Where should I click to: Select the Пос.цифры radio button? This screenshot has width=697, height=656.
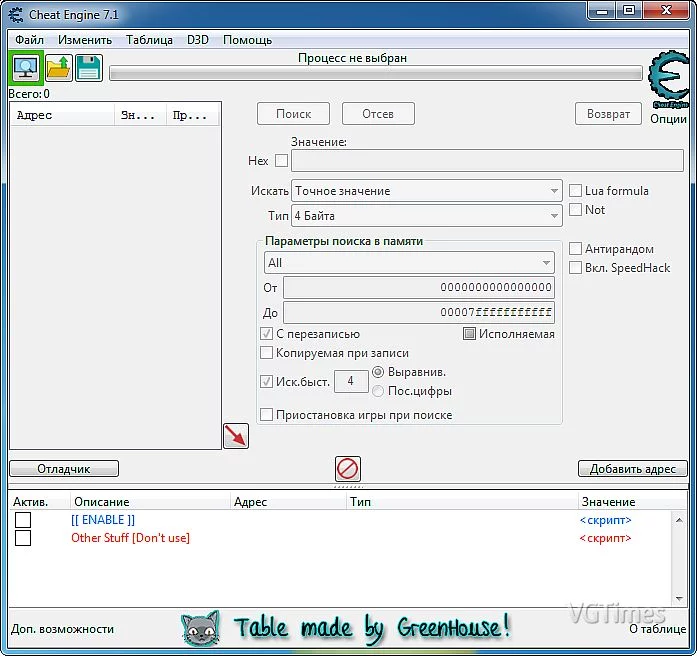pos(378,391)
